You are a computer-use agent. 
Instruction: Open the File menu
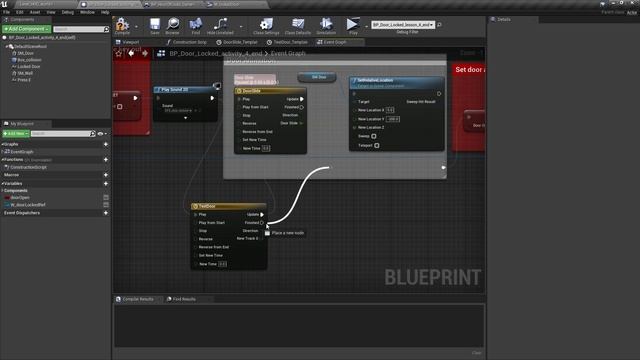click(7, 12)
